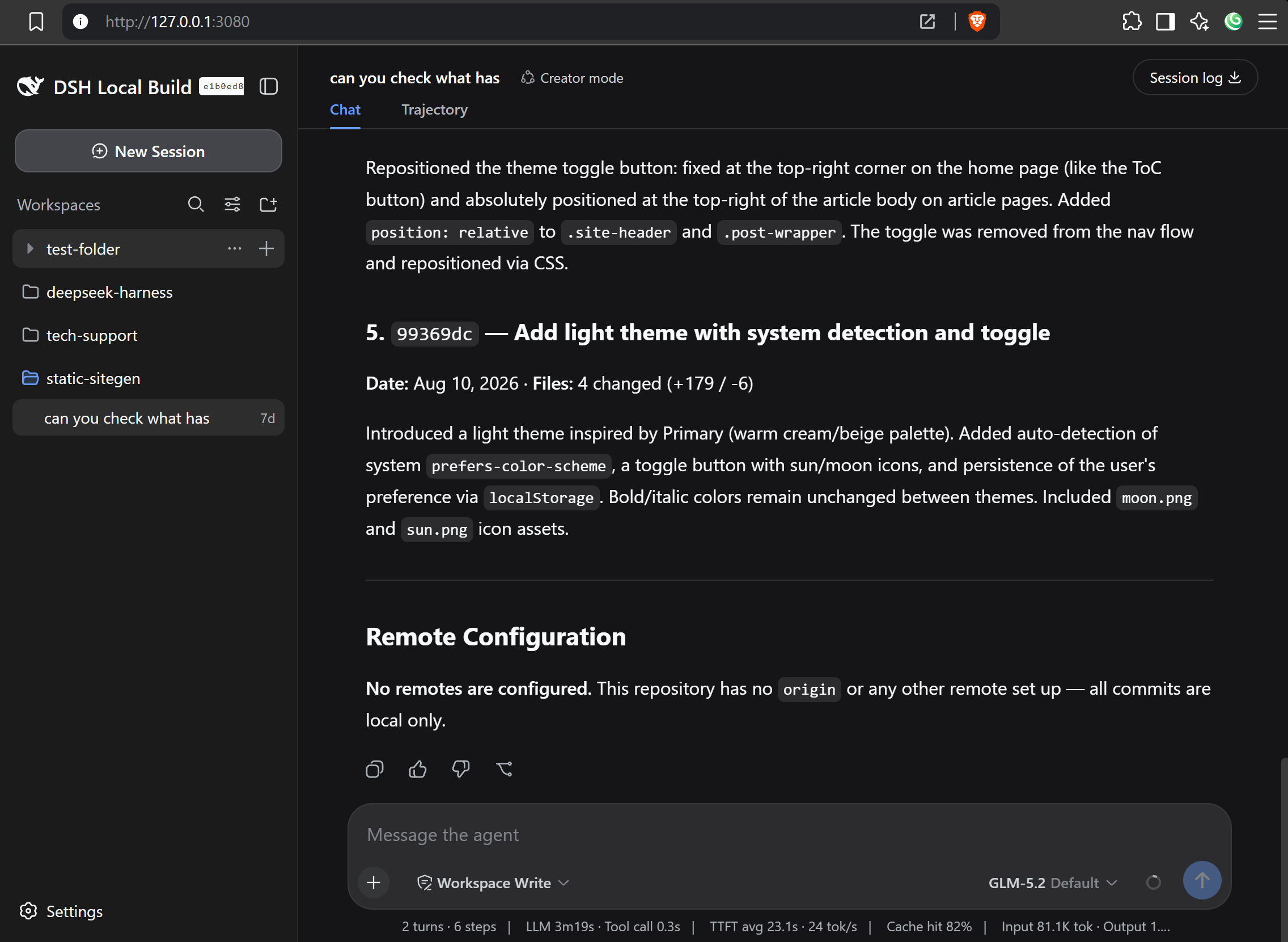
Task: Open browser extensions puzzle icon
Action: click(x=1132, y=22)
